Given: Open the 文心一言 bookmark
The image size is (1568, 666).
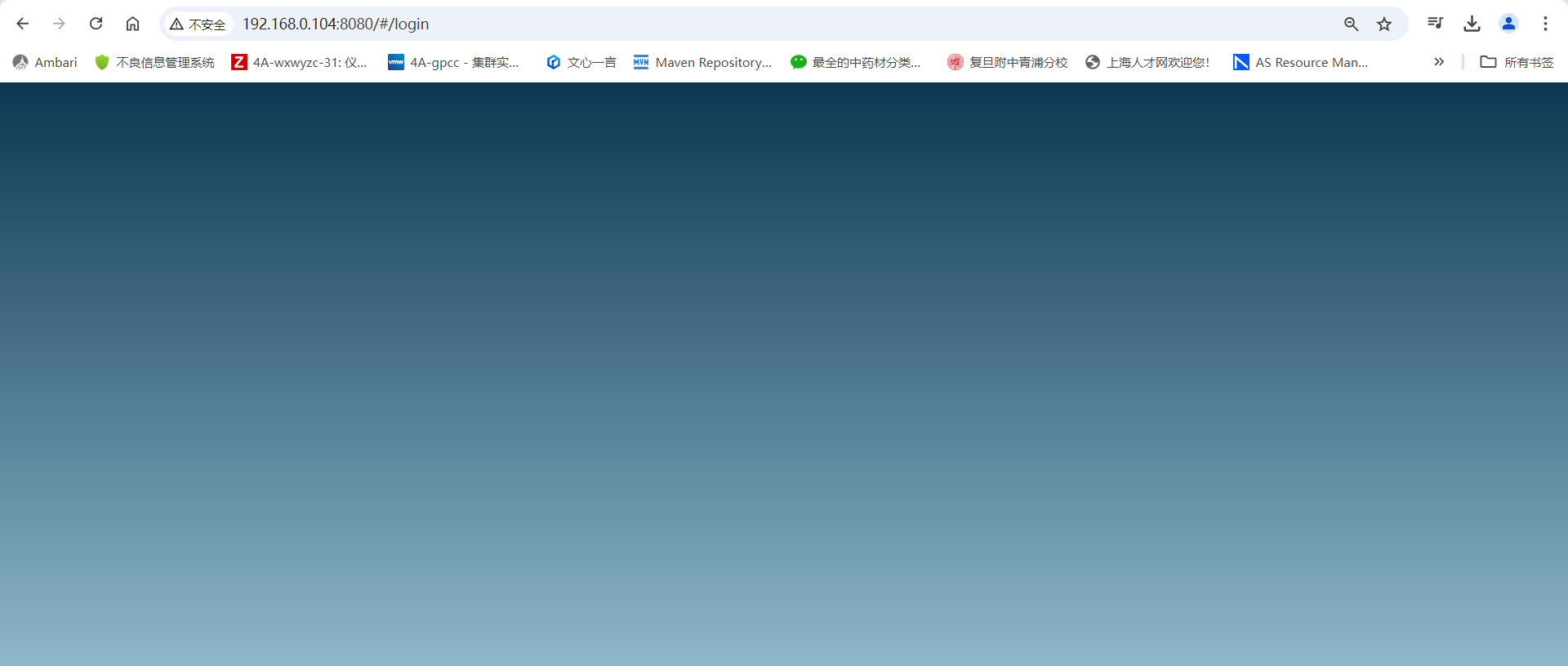Looking at the screenshot, I should (x=581, y=62).
